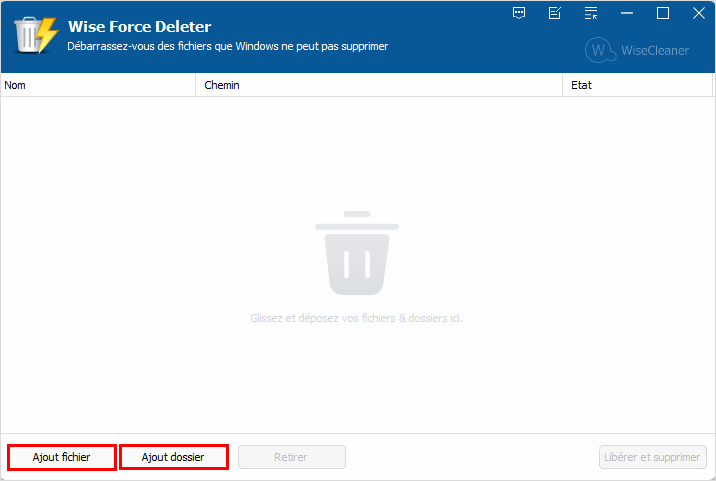This screenshot has height=481, width=716.
Task: Open the feedback chat icon in title bar
Action: click(x=519, y=13)
